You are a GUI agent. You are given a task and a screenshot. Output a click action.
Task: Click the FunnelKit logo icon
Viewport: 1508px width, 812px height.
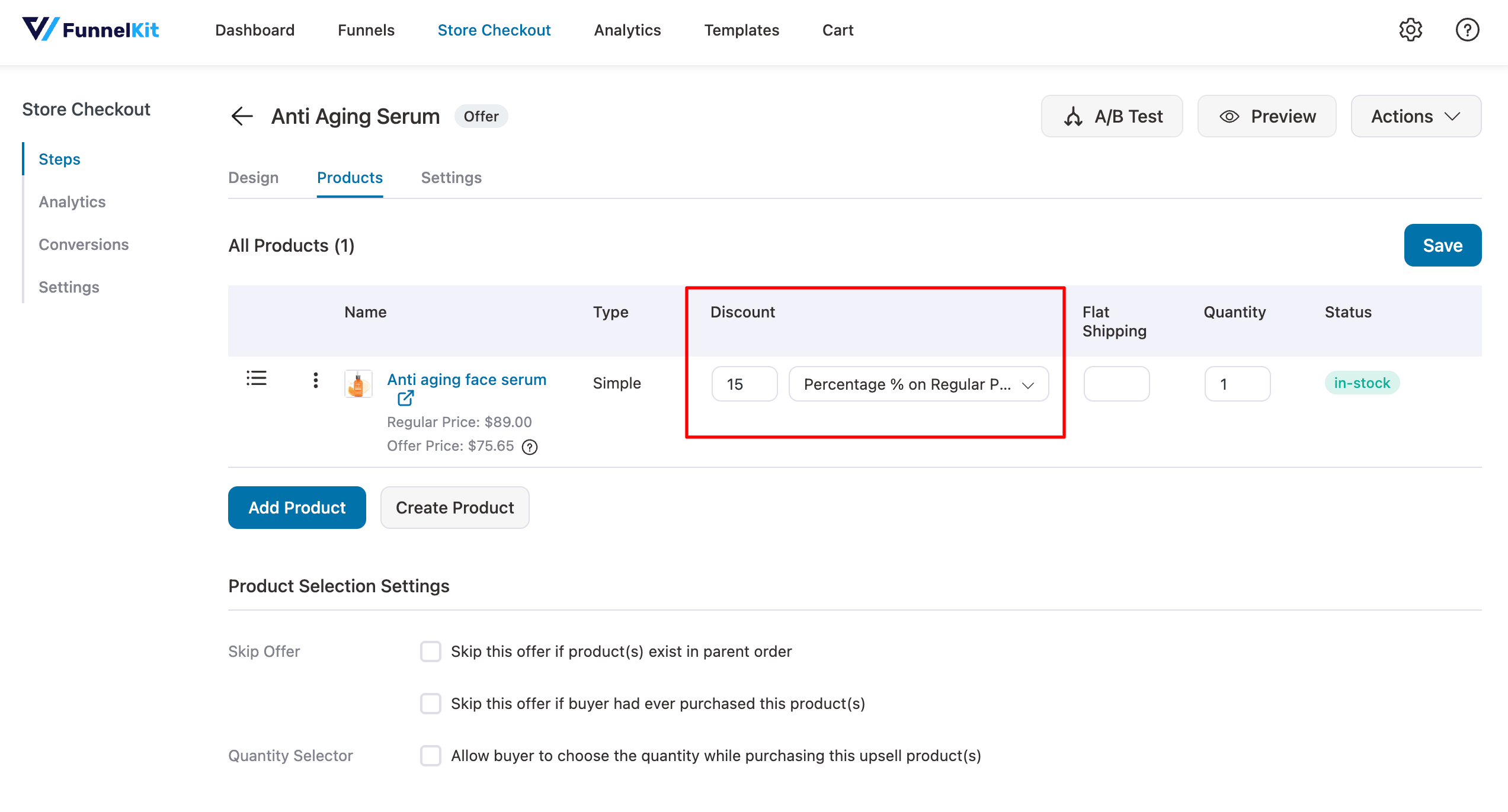40,28
